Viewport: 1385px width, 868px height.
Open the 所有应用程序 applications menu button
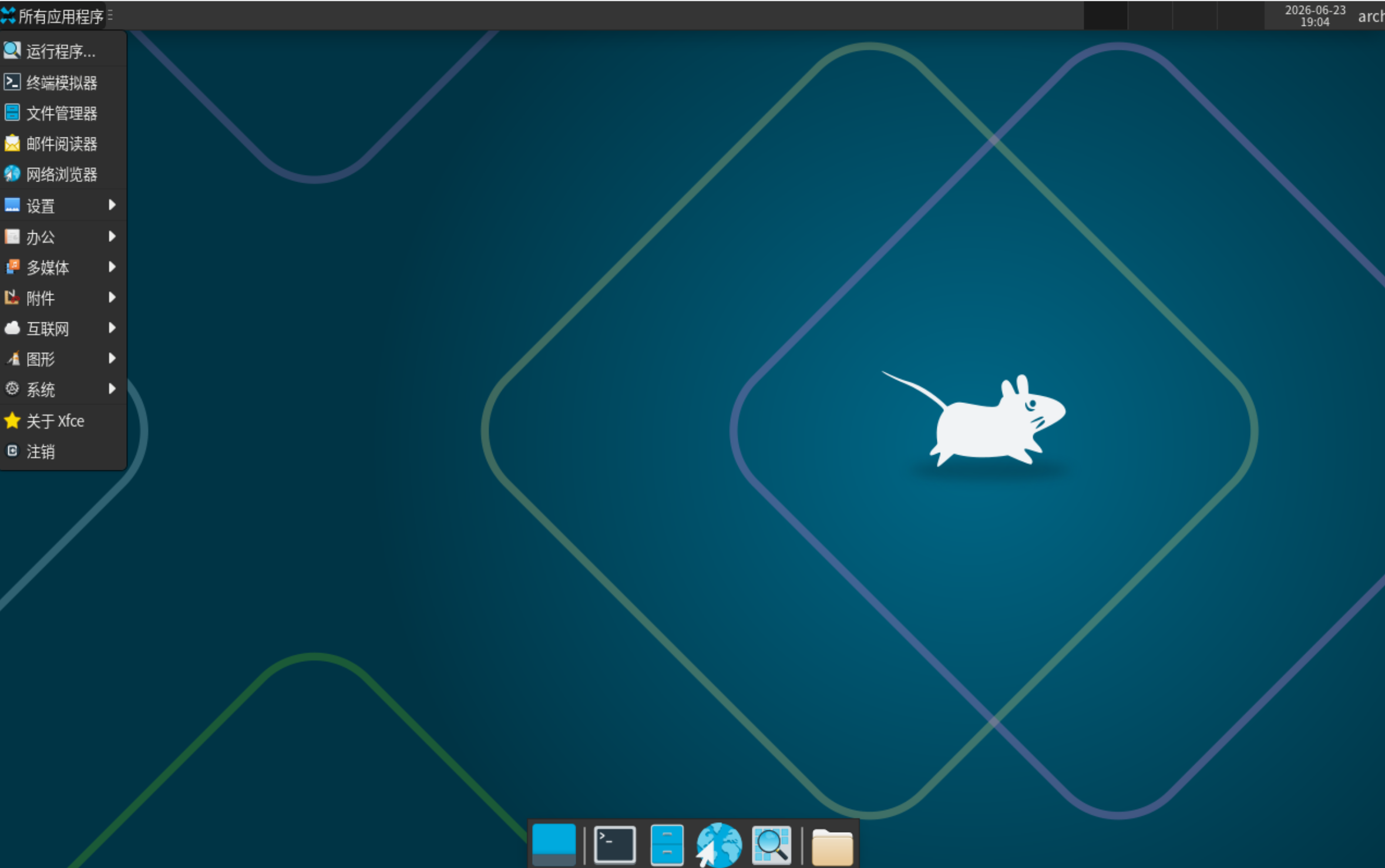click(x=53, y=16)
